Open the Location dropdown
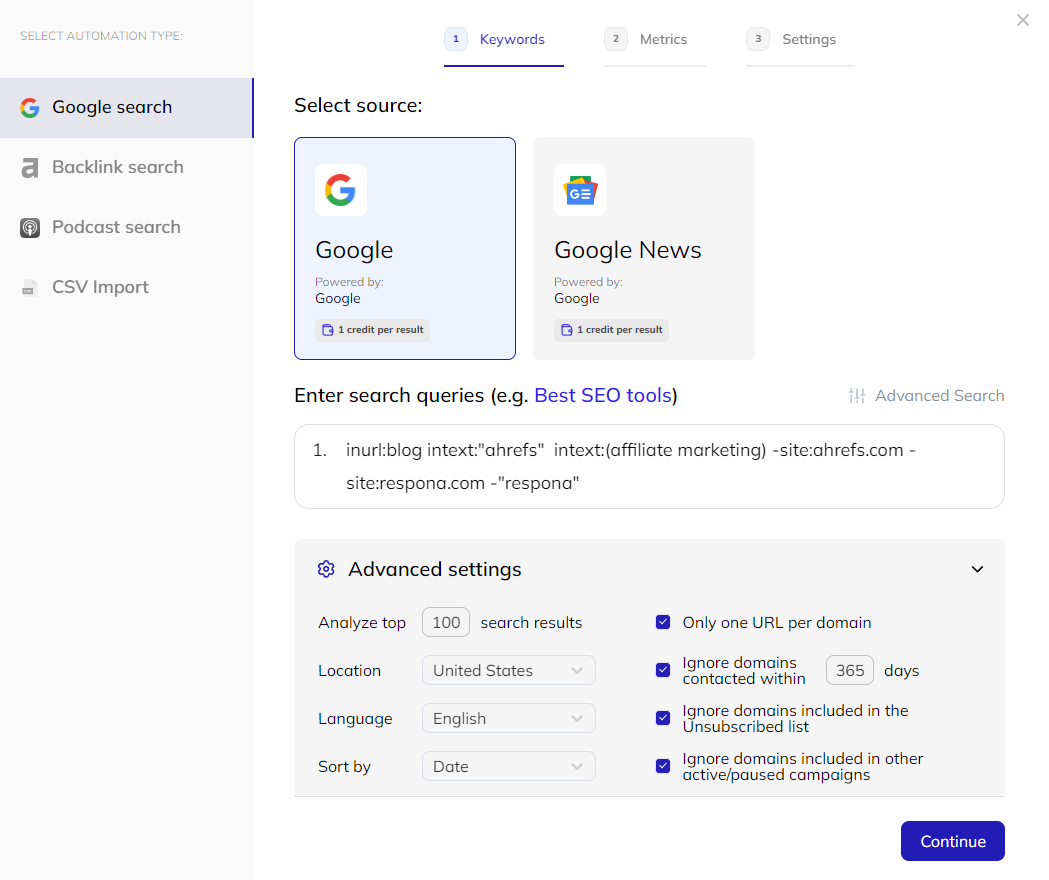This screenshot has width=1049, height=880. coord(508,670)
